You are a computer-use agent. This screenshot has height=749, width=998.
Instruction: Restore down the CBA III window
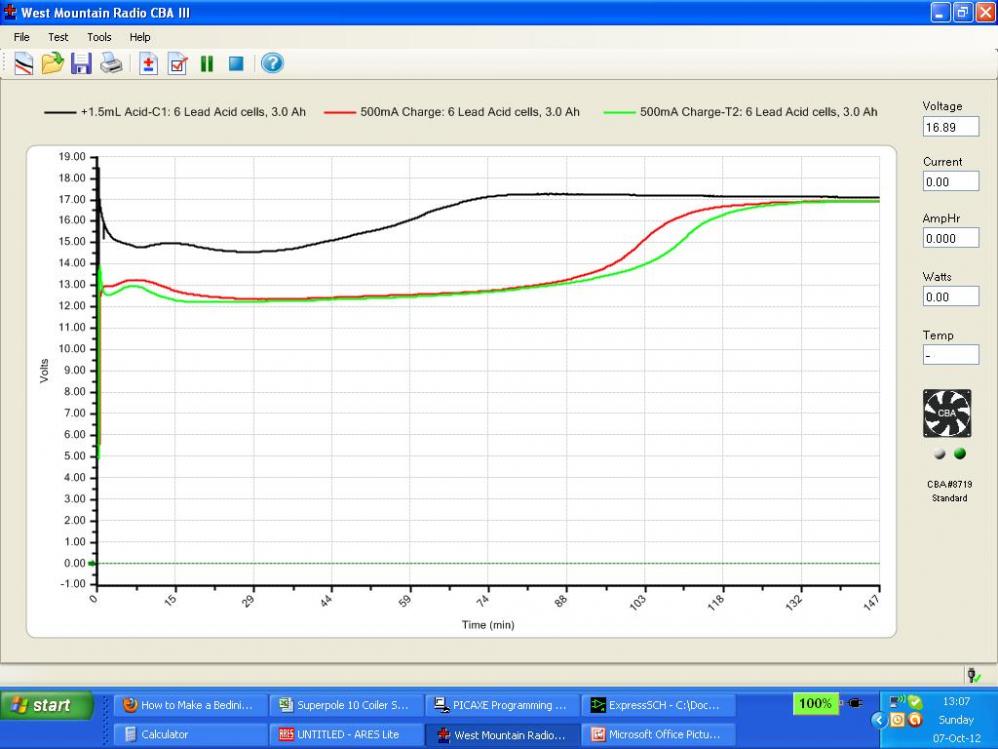tap(962, 12)
